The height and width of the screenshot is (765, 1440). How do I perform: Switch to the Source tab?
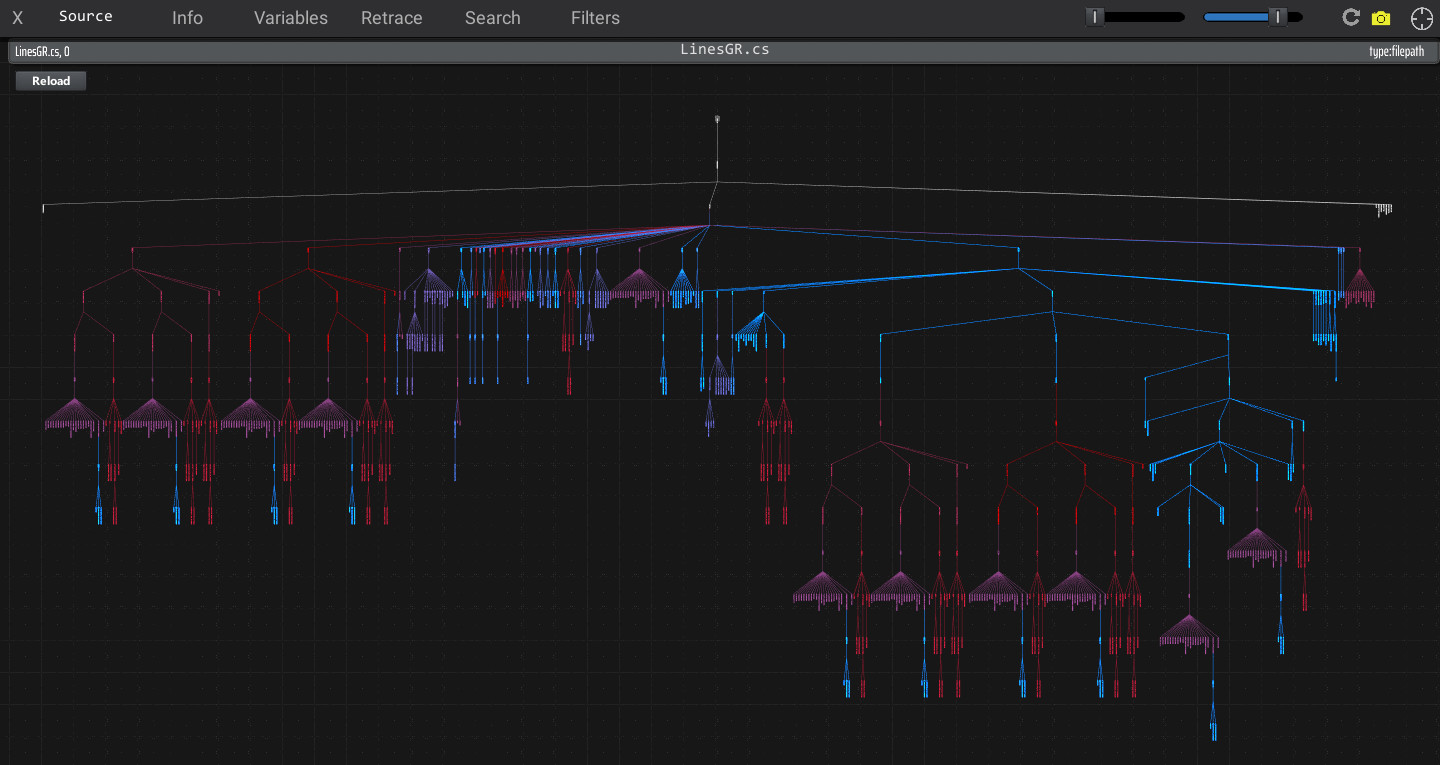(86, 16)
